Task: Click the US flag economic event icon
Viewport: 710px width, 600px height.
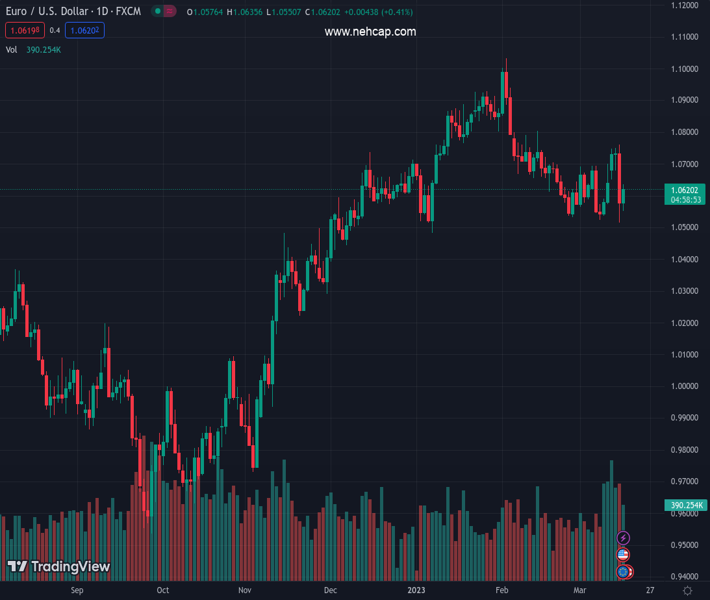Action: click(624, 555)
